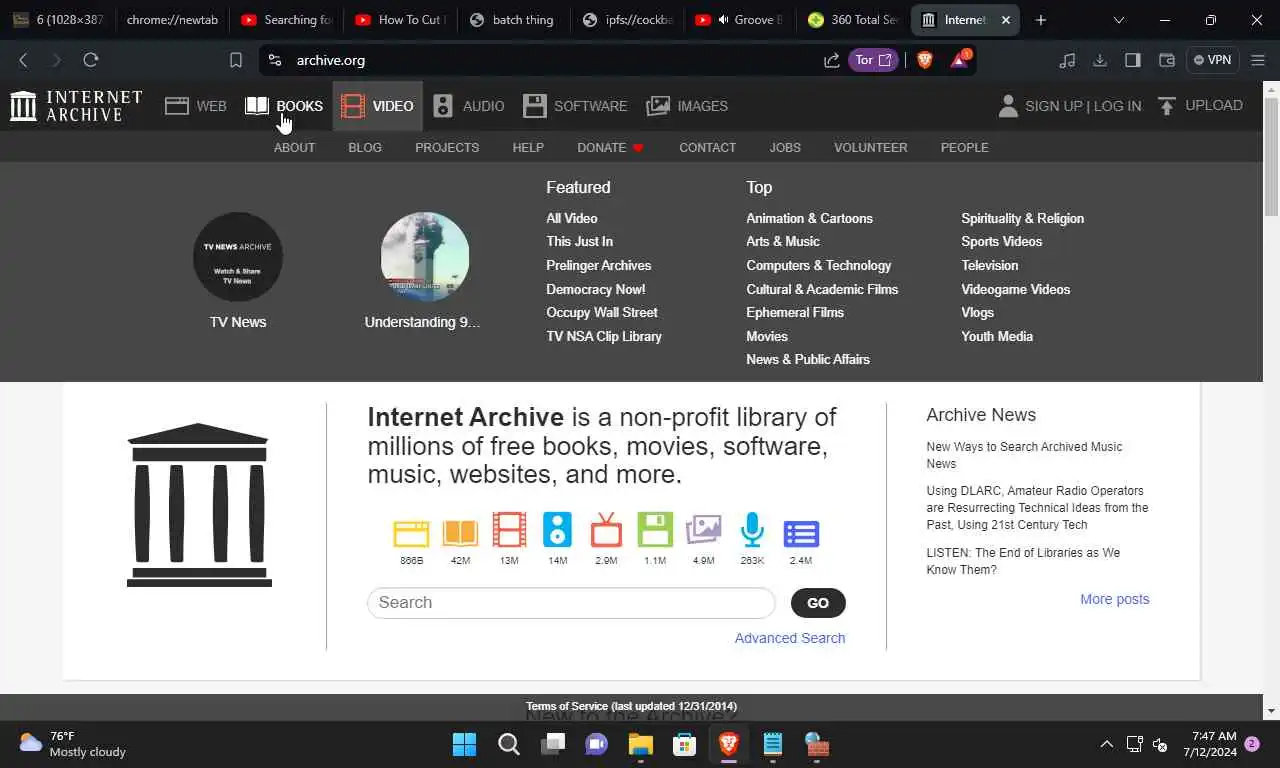Open the BLOG menu item

(x=365, y=147)
